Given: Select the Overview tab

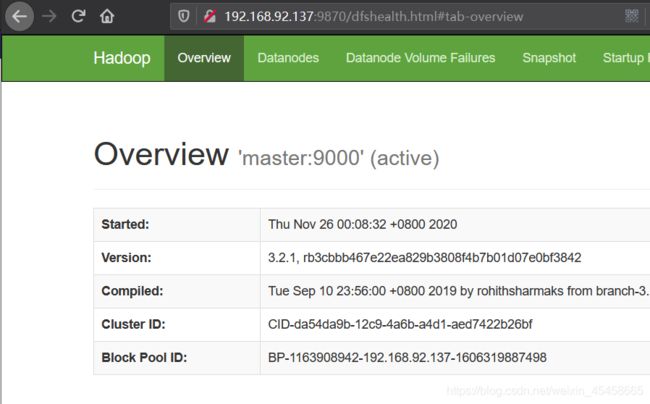Looking at the screenshot, I should [x=204, y=58].
